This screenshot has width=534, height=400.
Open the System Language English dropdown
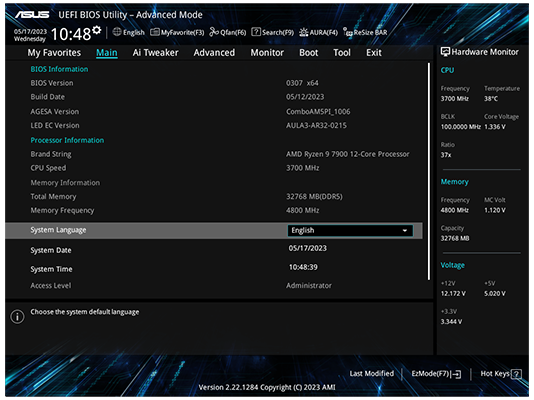pyautogui.click(x=350, y=230)
